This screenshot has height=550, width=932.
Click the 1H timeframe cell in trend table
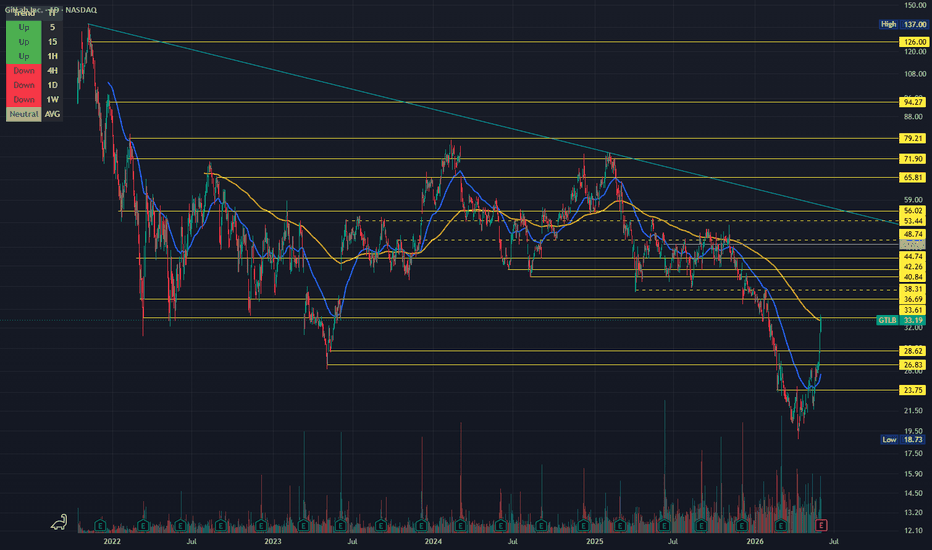click(x=52, y=56)
